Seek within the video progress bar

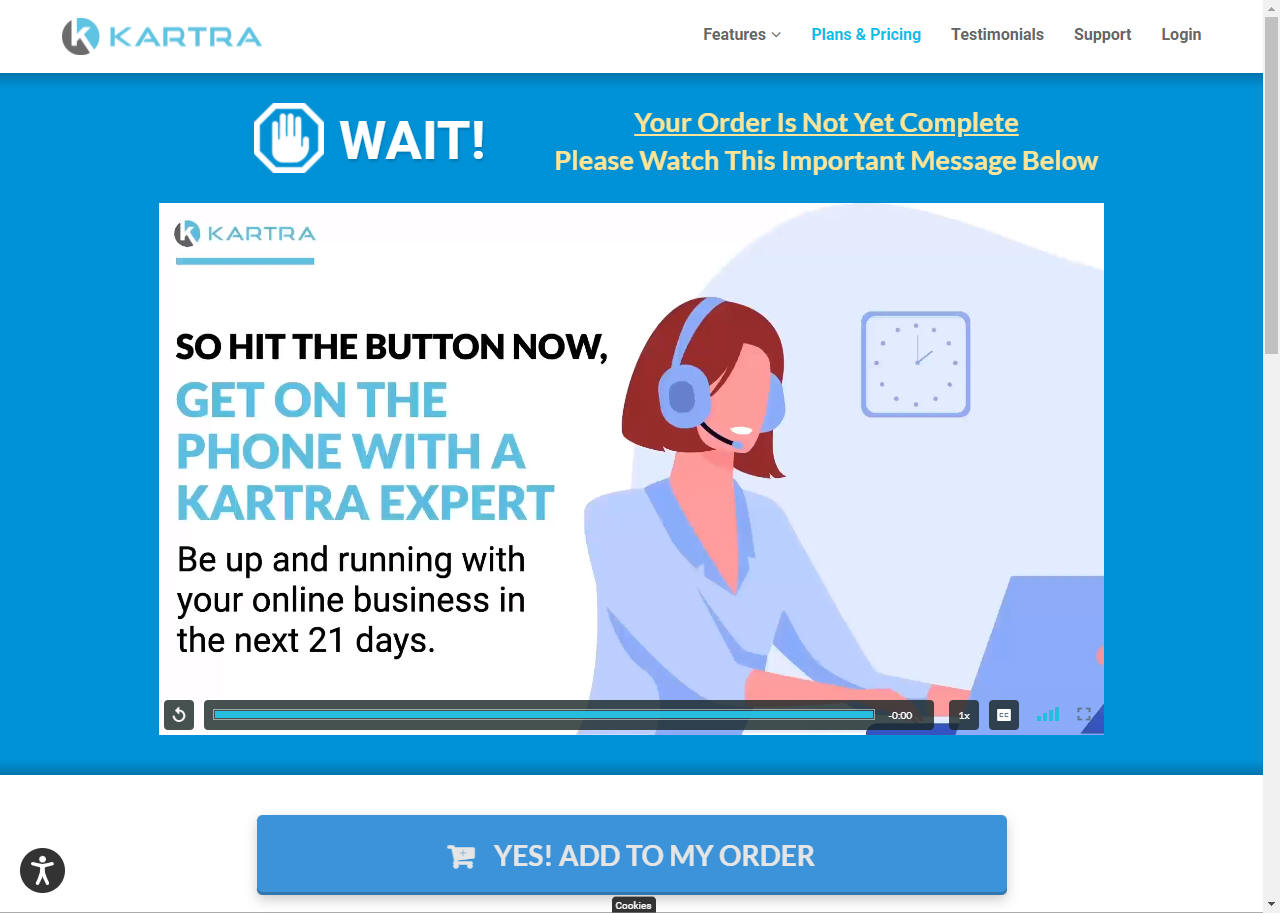click(x=544, y=715)
